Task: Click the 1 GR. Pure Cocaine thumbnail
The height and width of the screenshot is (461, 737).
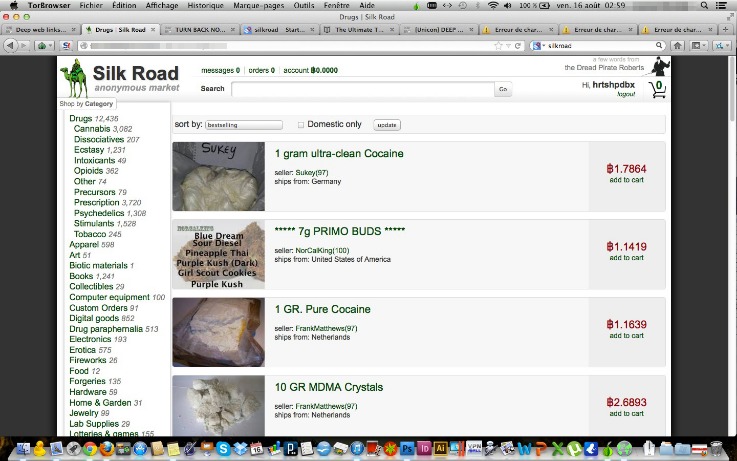Action: pyautogui.click(x=219, y=332)
